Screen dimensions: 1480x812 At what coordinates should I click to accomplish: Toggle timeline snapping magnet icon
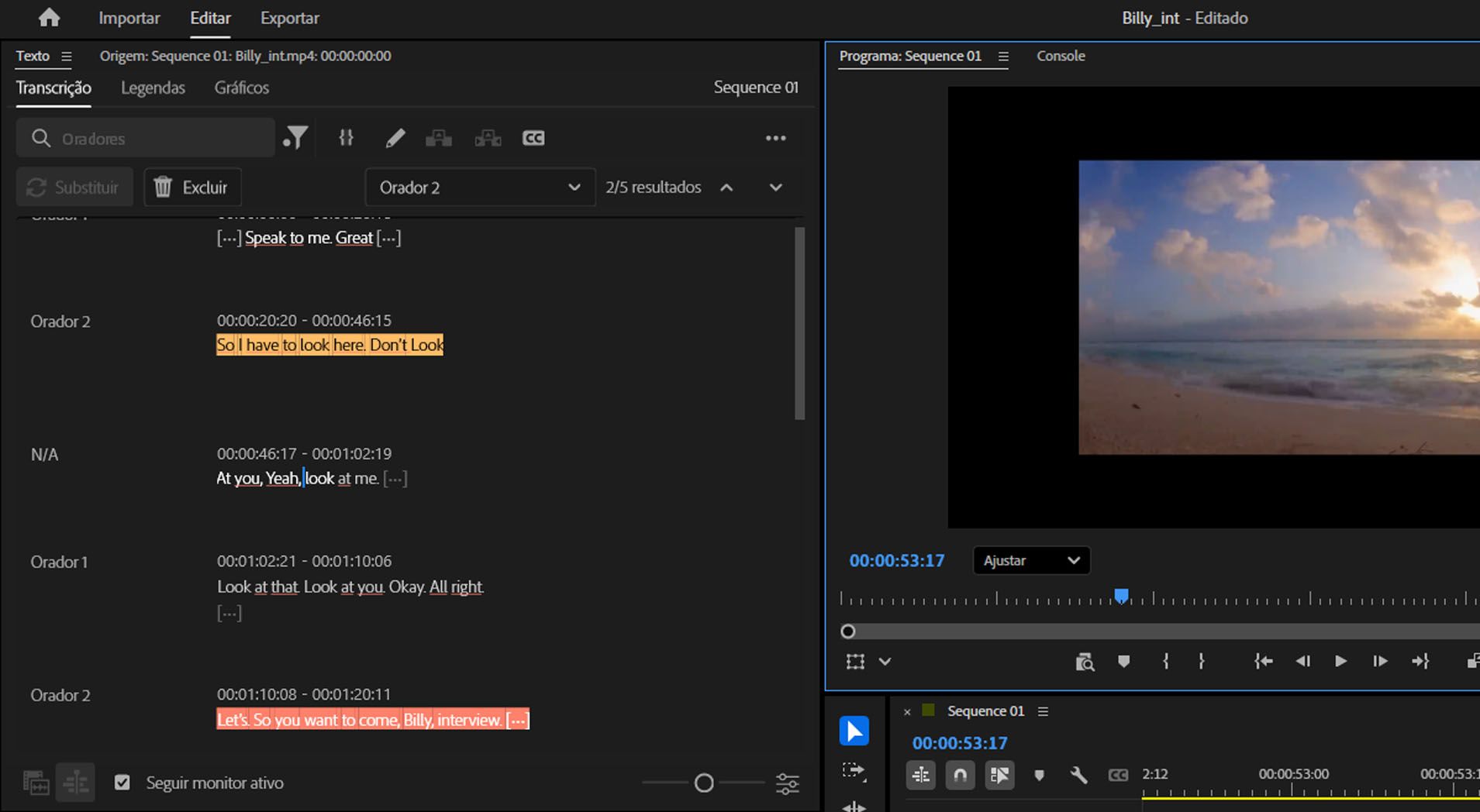point(960,775)
